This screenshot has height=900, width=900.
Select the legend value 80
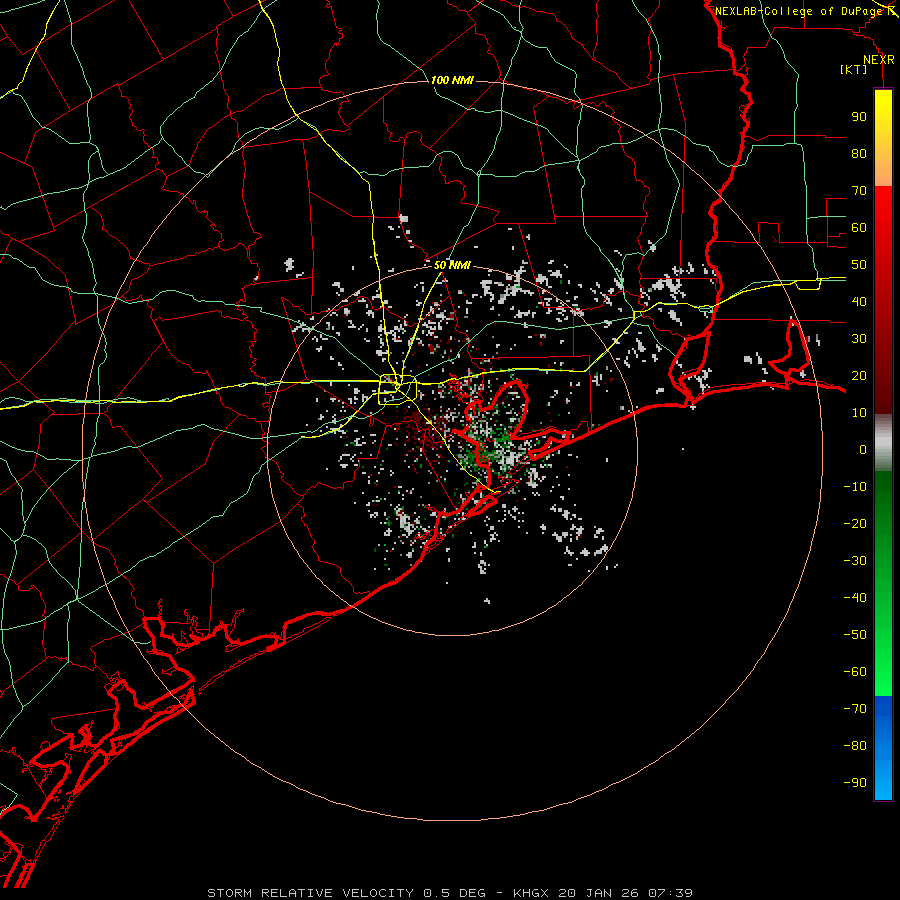point(859,154)
